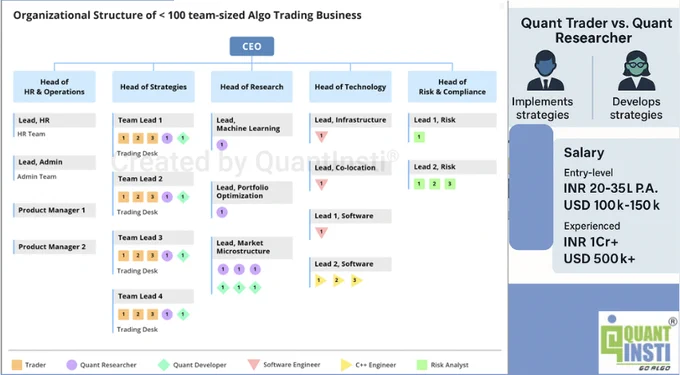Click software engineer triangle under Lead, Infrastructure

[x=321, y=137]
